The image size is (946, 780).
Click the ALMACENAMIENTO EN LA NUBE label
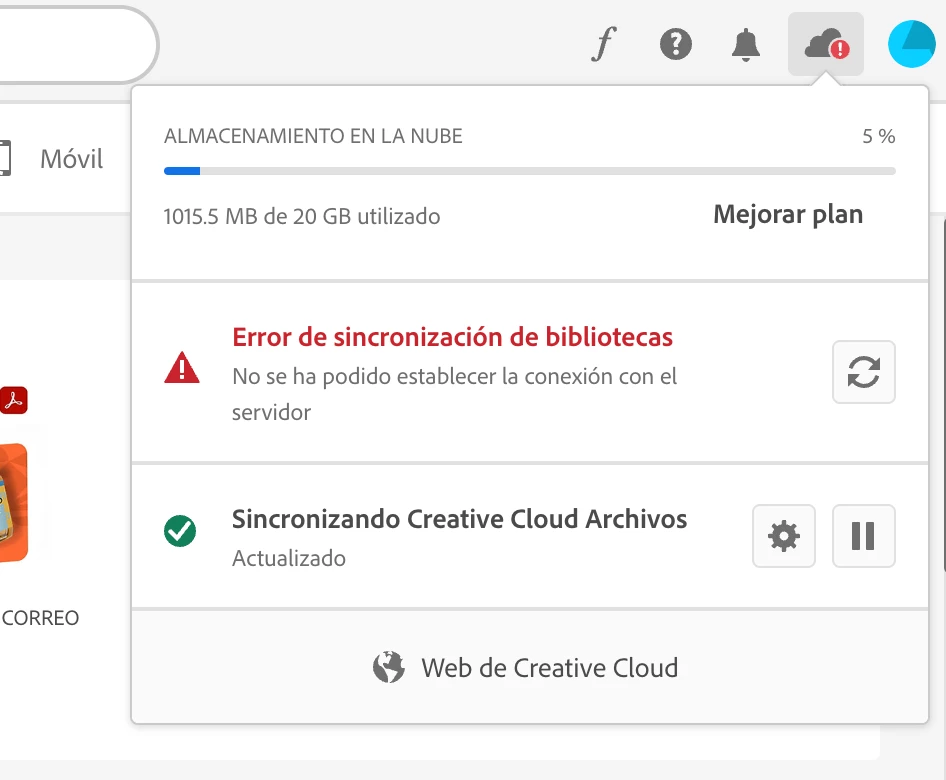pos(313,136)
